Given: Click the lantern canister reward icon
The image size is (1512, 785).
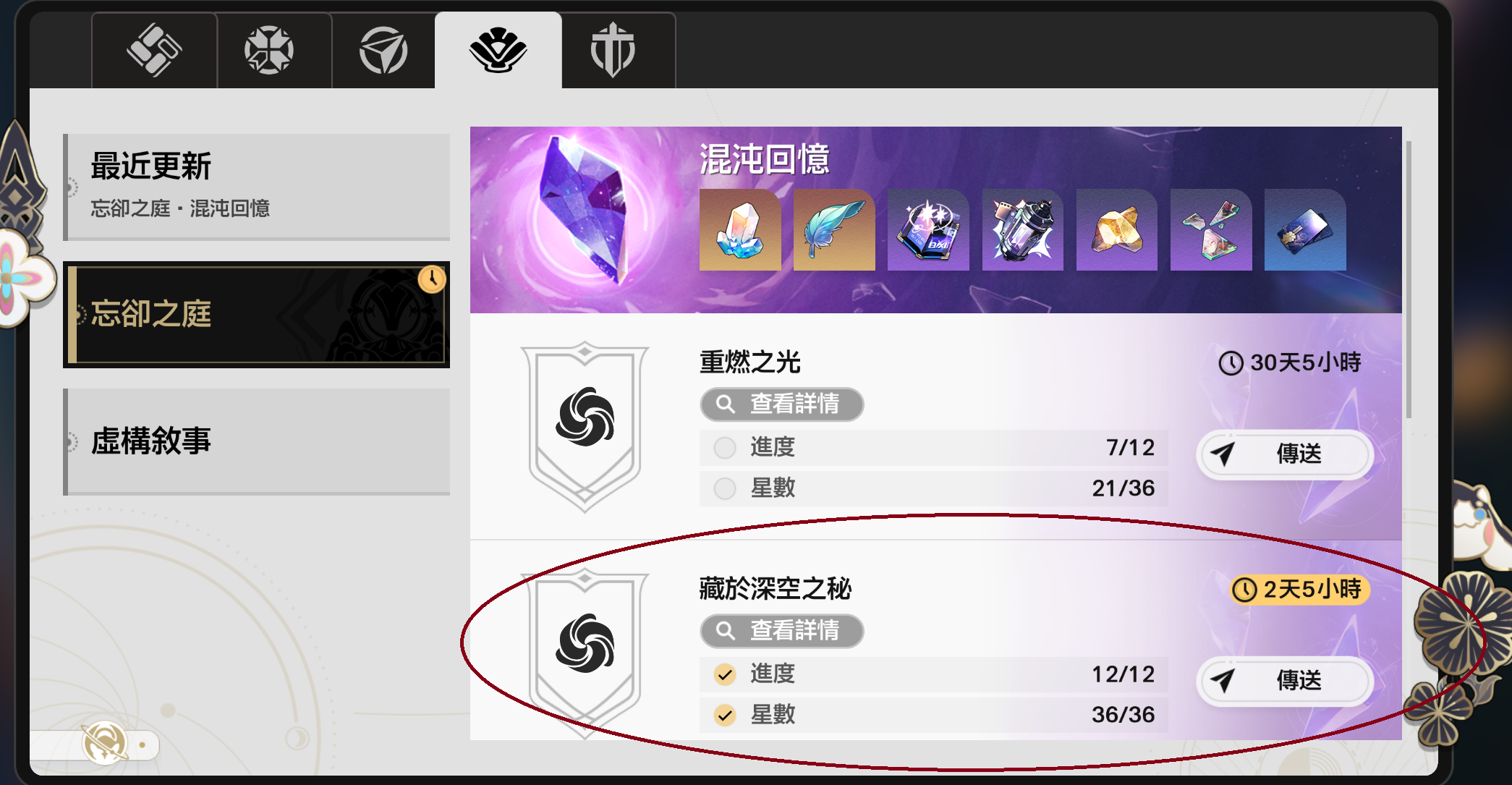Looking at the screenshot, I should (1023, 230).
